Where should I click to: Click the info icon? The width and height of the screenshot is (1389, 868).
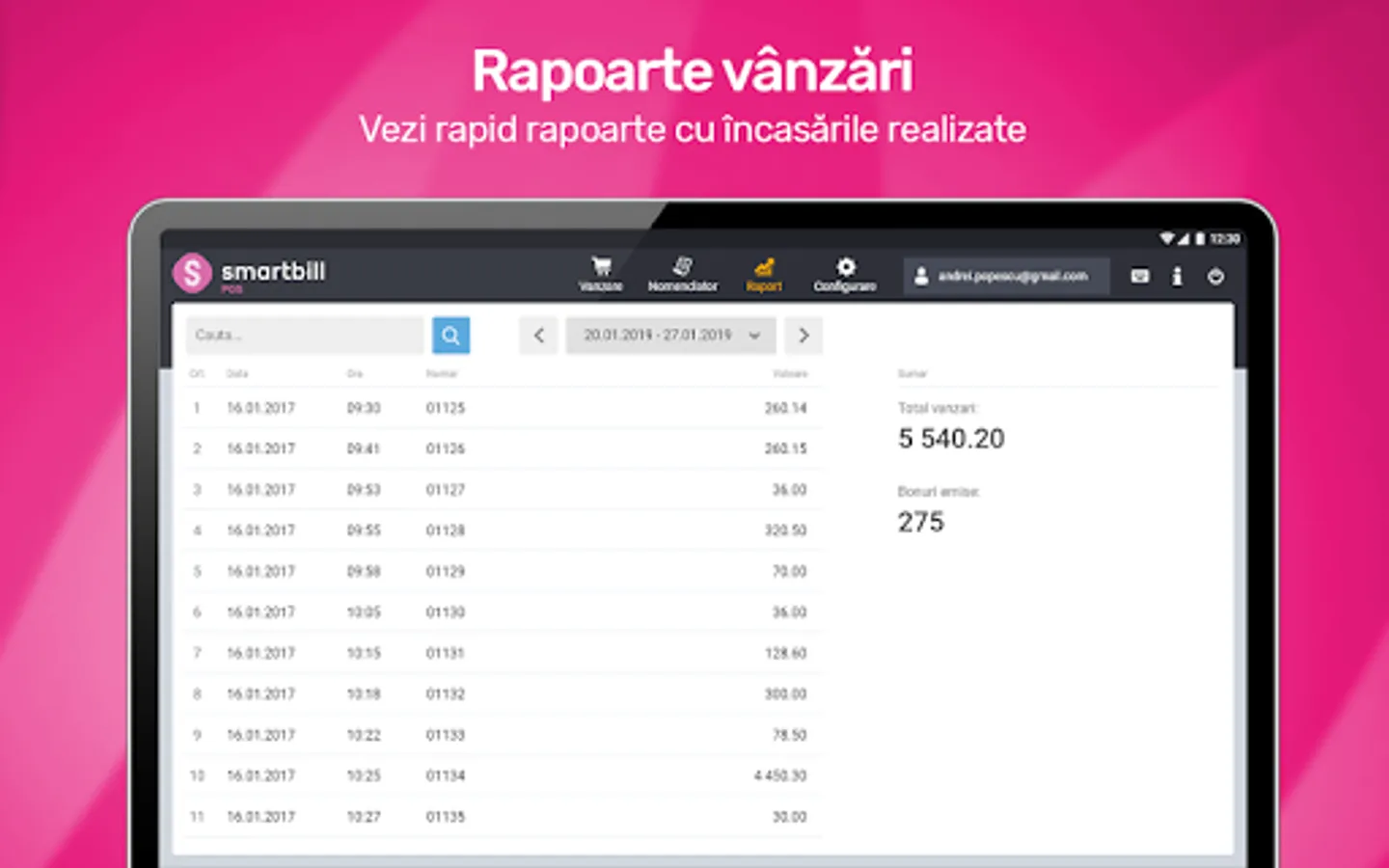[1177, 276]
